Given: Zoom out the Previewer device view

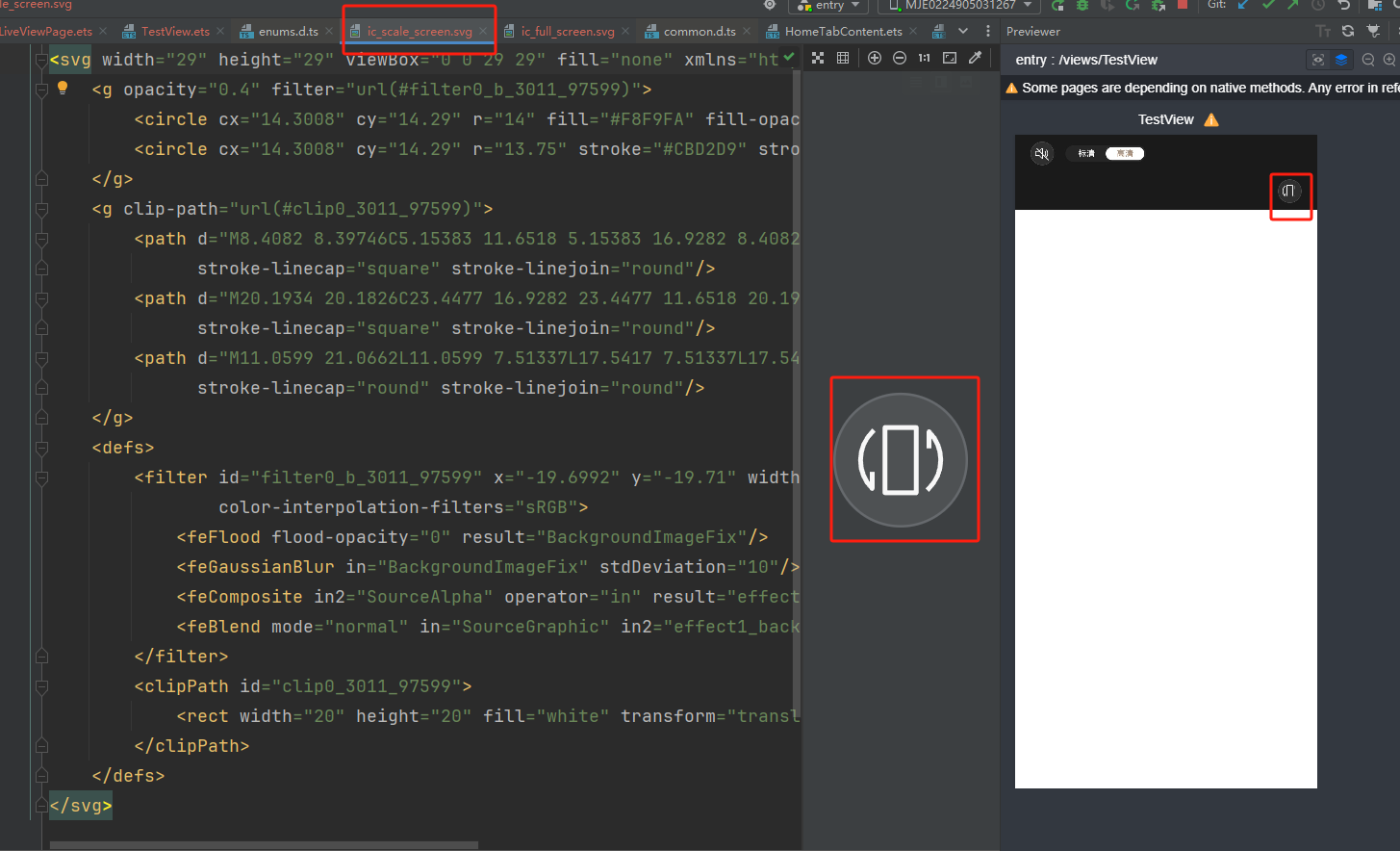Looking at the screenshot, I should pos(1368,60).
